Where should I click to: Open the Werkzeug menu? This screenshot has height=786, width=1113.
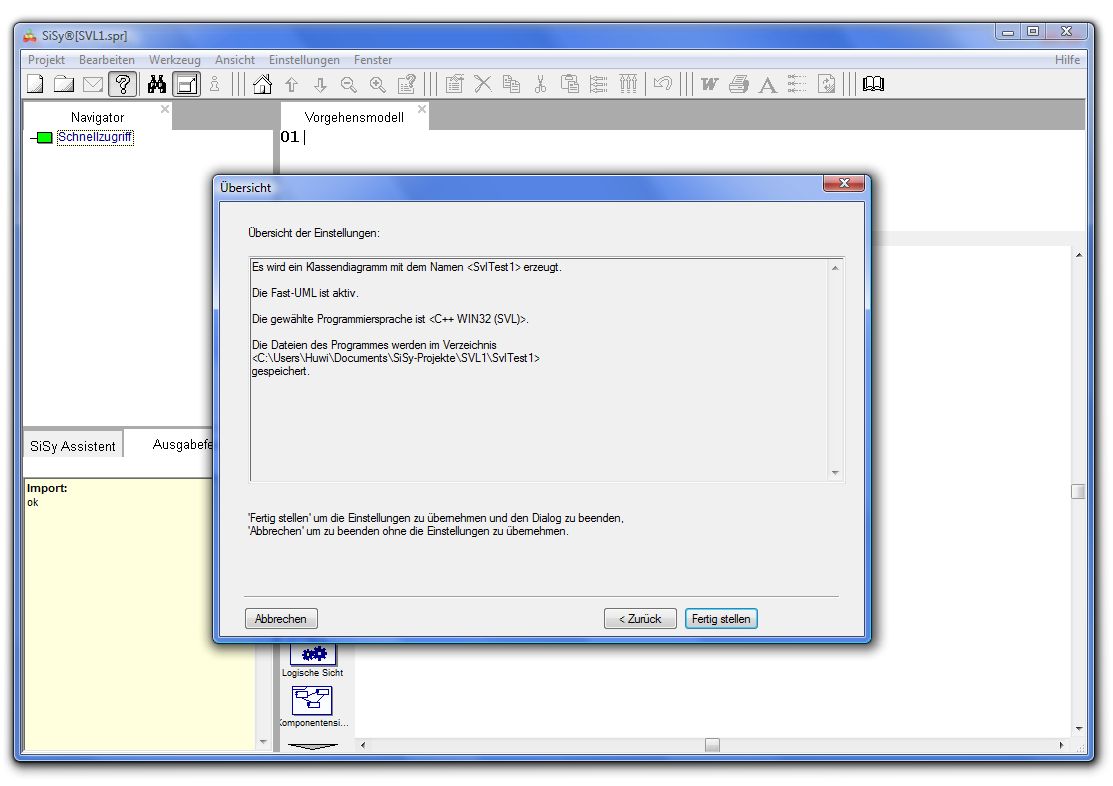click(175, 60)
